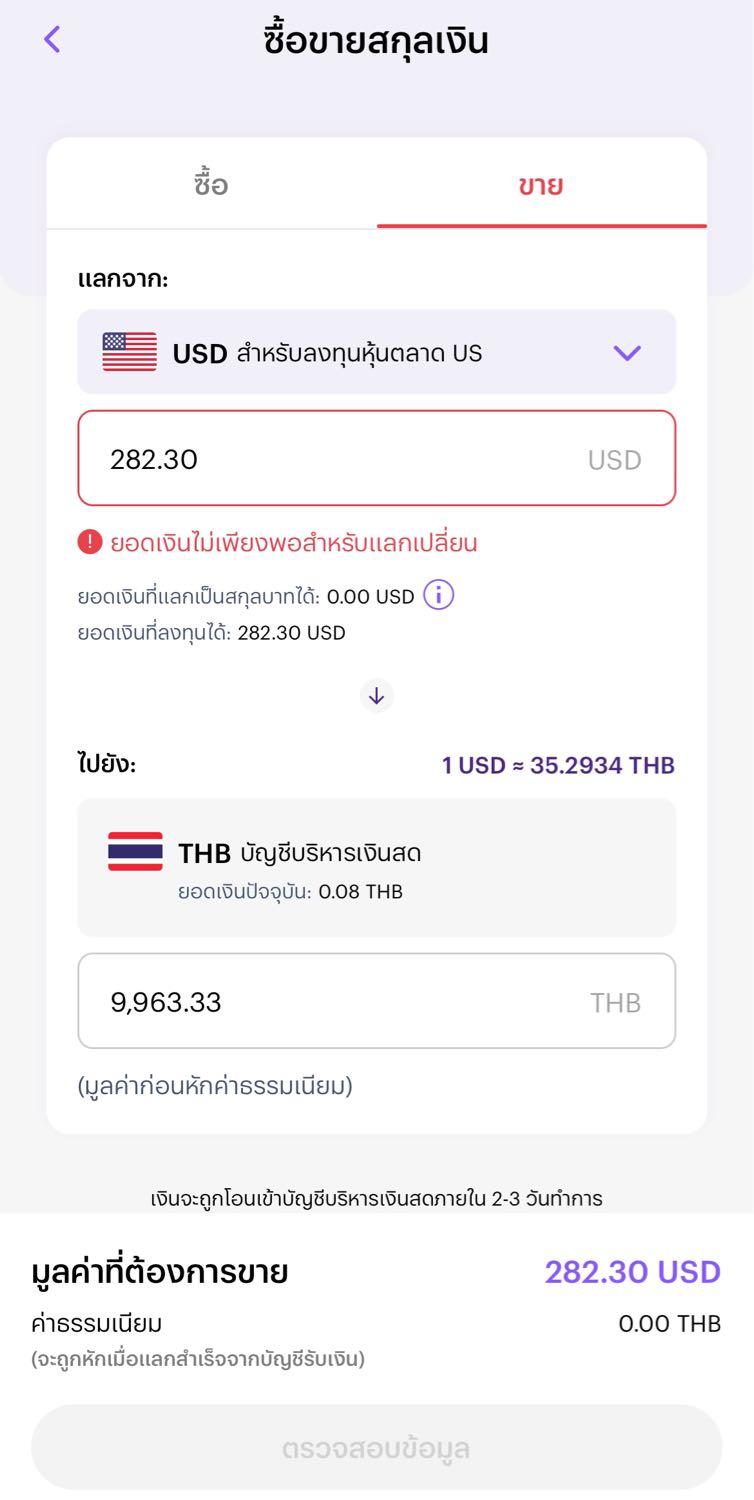Image resolution: width=754 pixels, height=1500 pixels.
Task: Tap the ซื้อขายสกุลเงิน page title
Action: [x=376, y=41]
